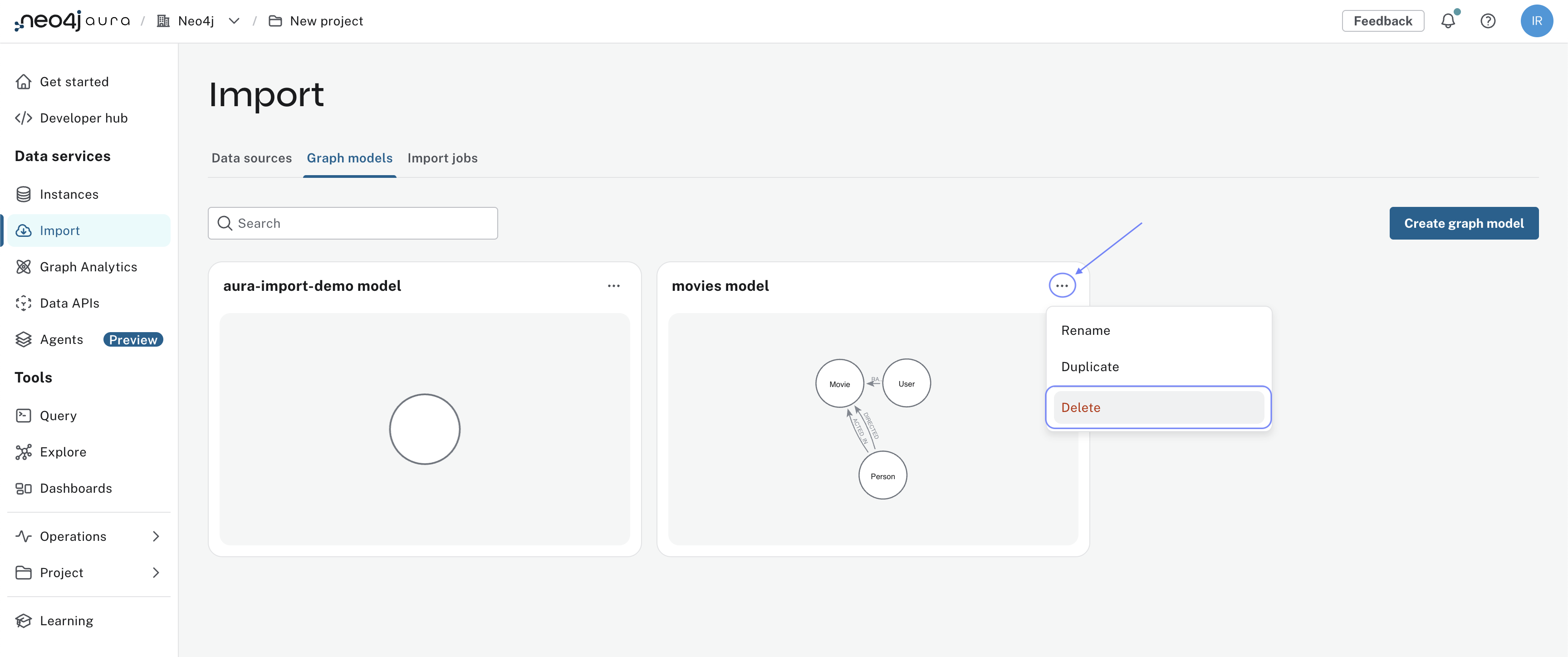Screen dimensions: 1568x657
Task: Click the Search input field
Action: 365,224
